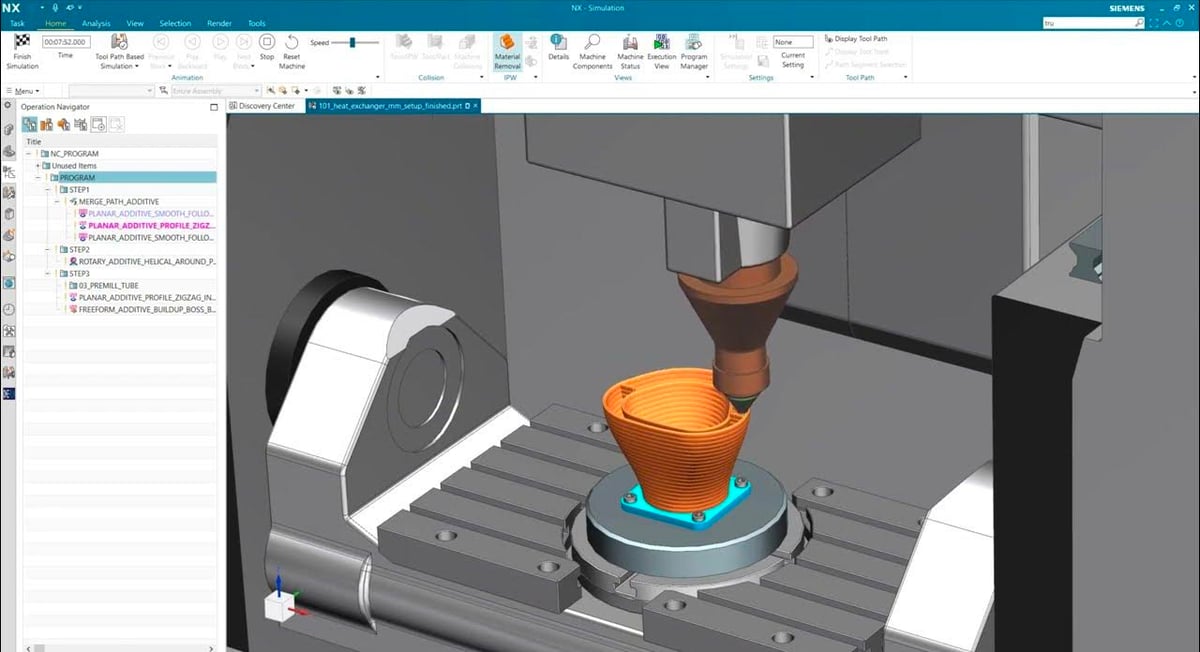Open the Menu dropdown

25,91
